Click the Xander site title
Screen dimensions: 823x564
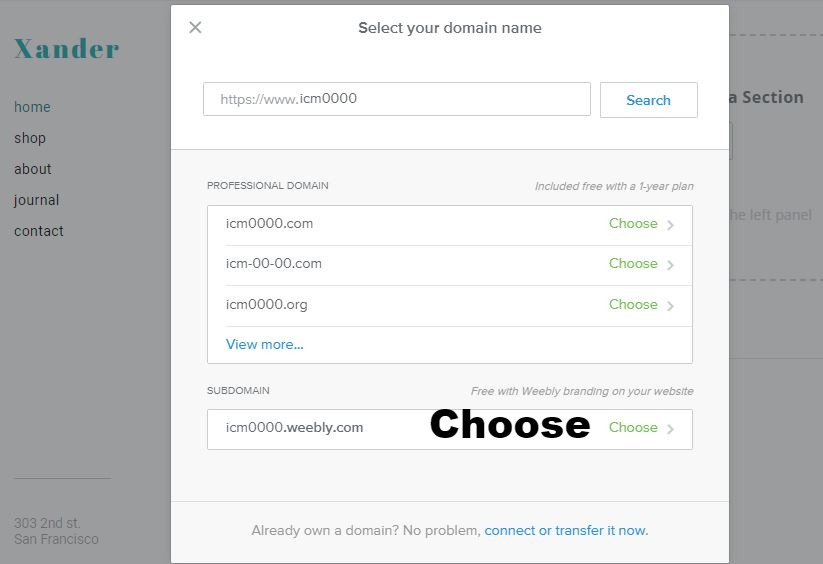point(66,48)
